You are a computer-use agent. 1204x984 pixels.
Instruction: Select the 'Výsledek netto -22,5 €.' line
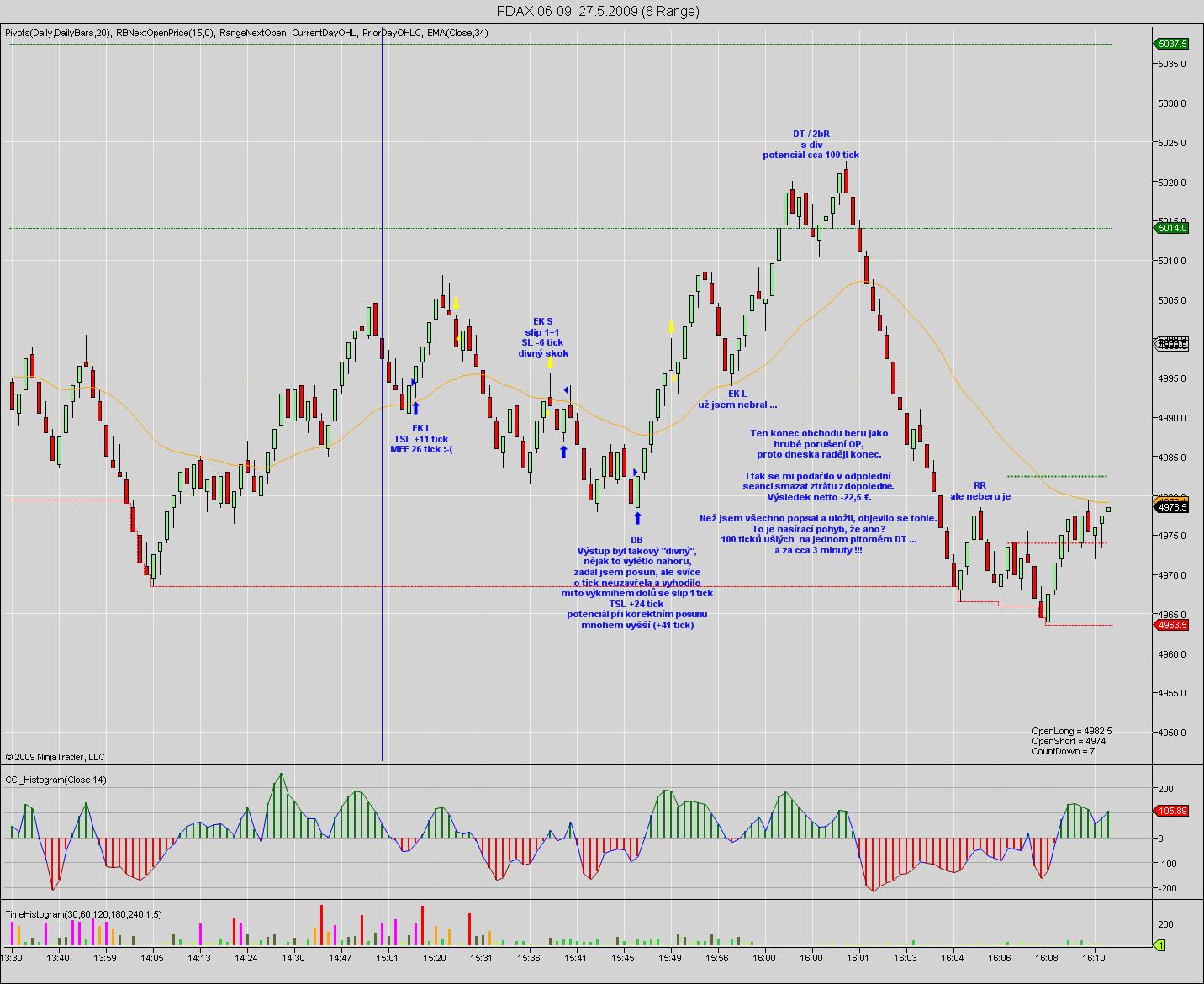click(820, 497)
